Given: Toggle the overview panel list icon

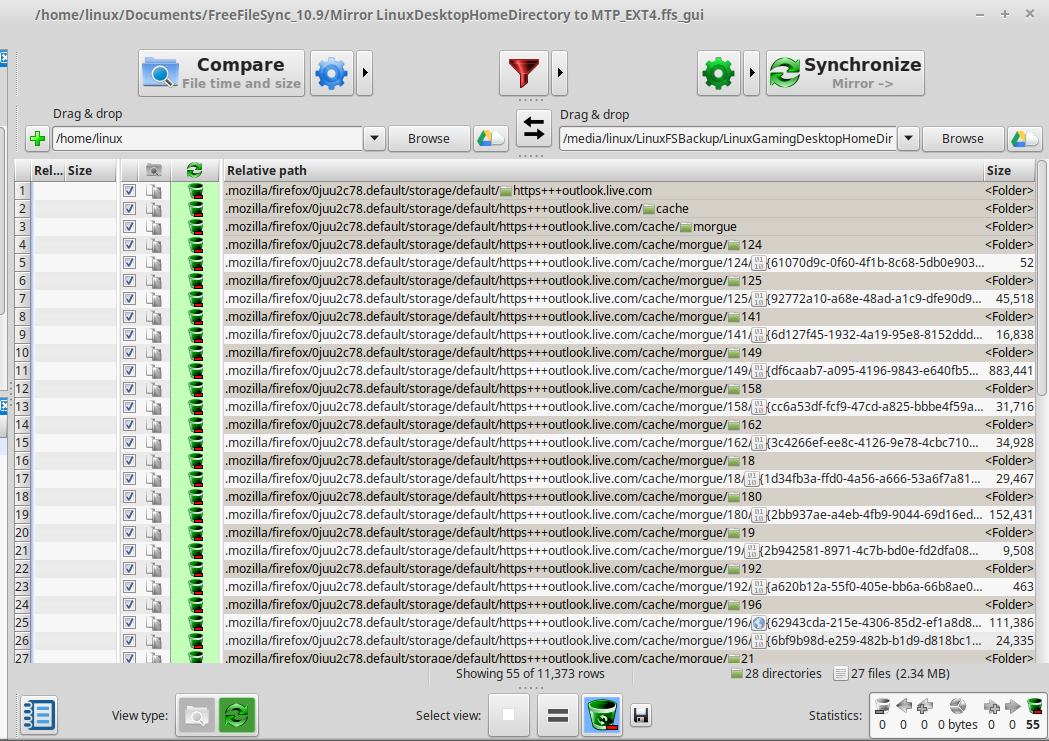Looking at the screenshot, I should 39,715.
